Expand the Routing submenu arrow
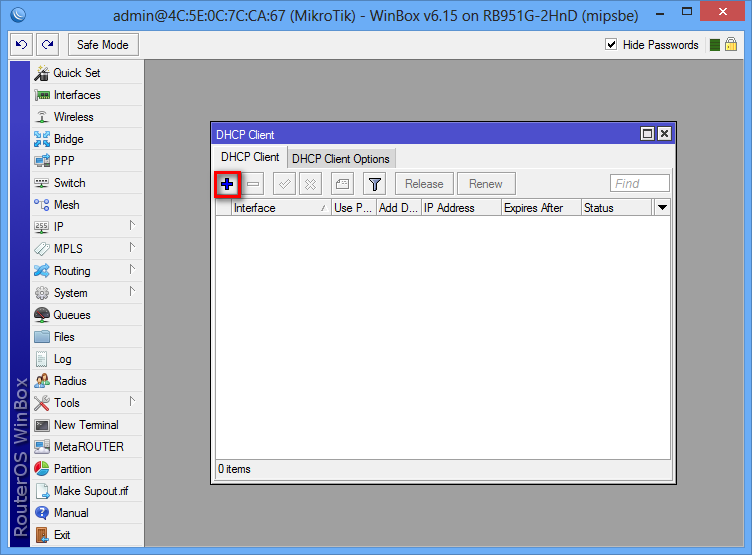Screen dimensions: 752x555 click(x=132, y=270)
